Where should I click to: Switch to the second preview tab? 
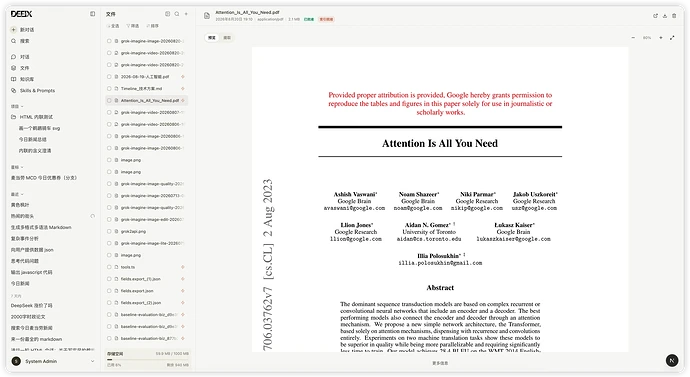(x=227, y=38)
